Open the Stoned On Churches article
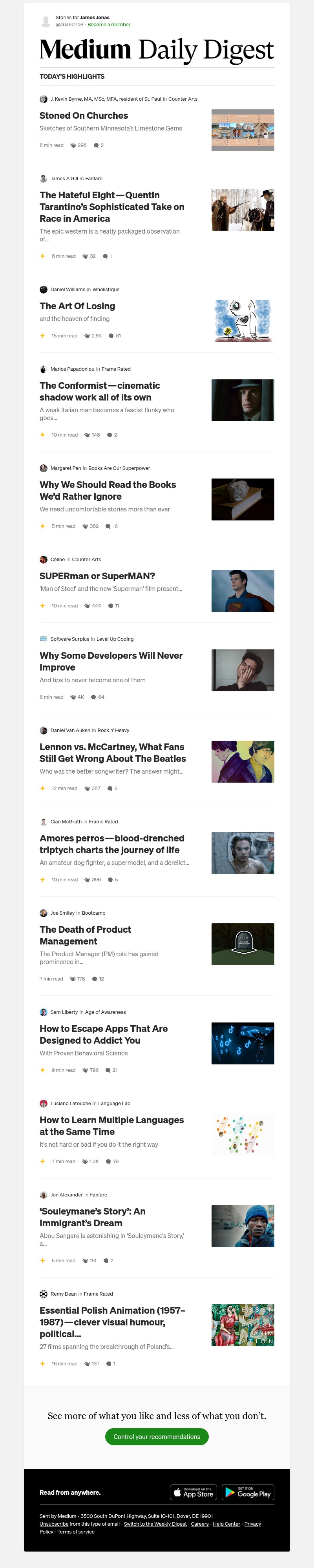Viewport: 314px width, 1568px height. point(84,116)
